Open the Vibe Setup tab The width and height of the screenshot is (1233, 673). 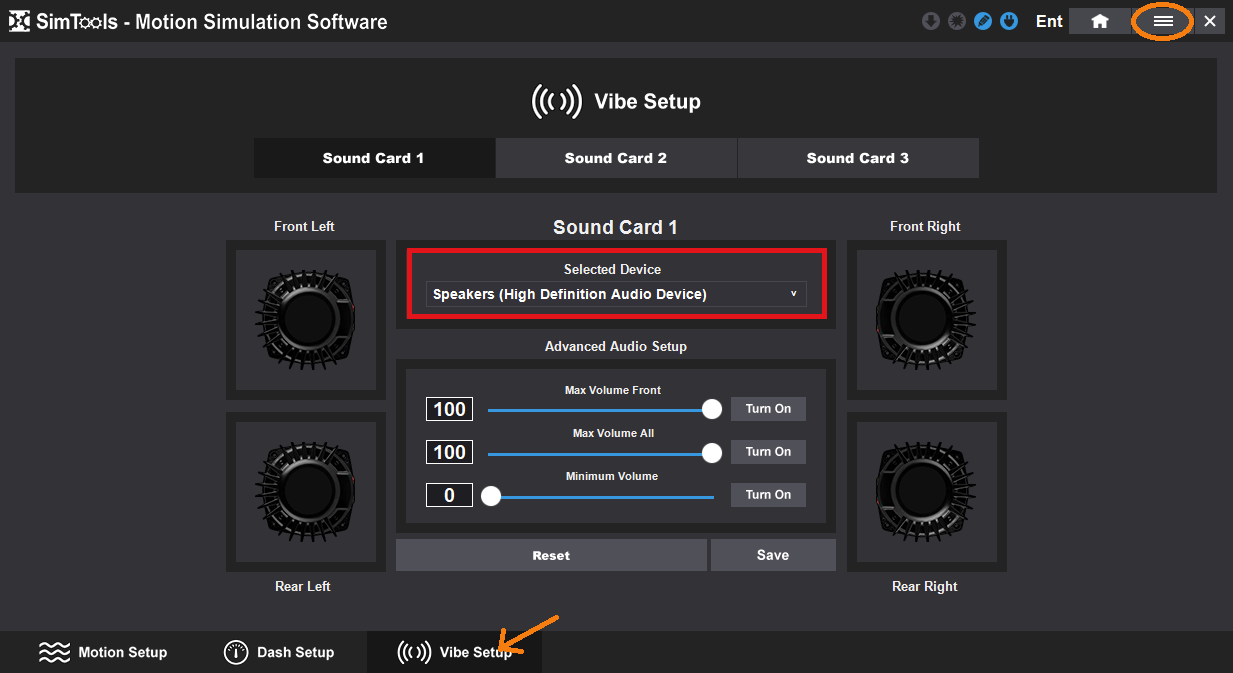pos(454,652)
